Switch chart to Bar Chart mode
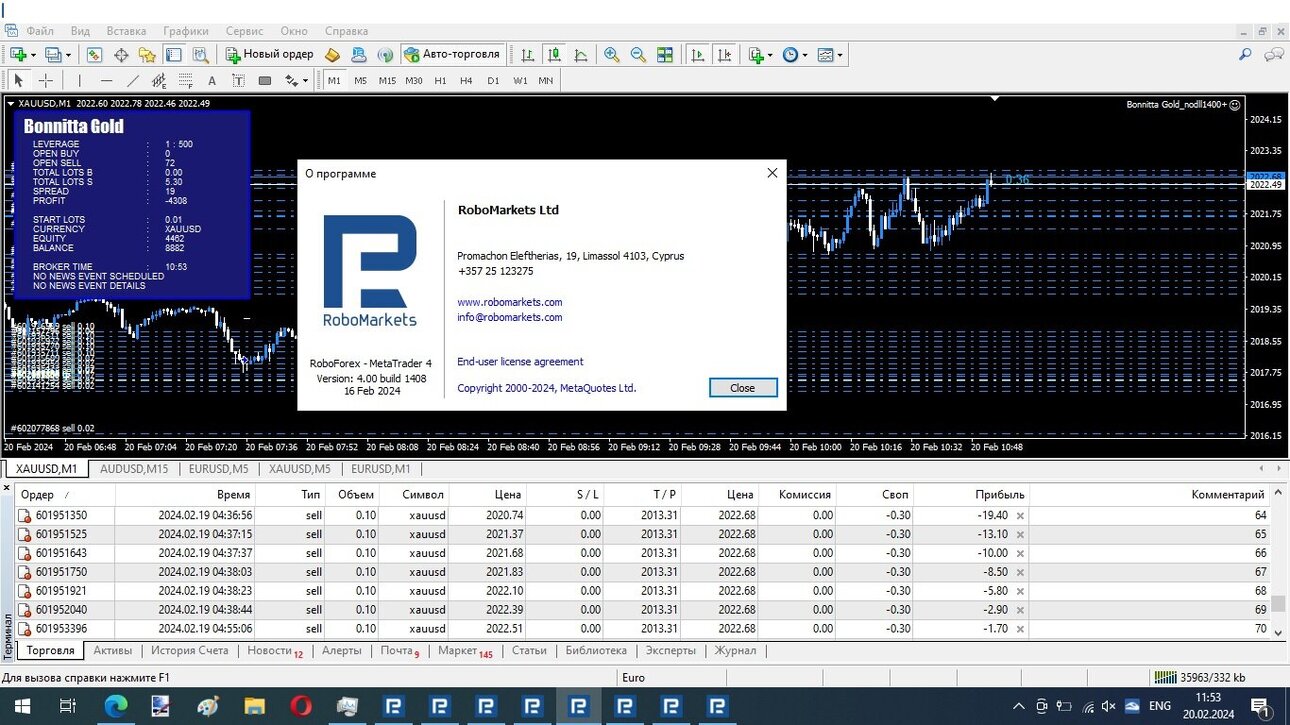The image size is (1290, 725). pos(527,55)
